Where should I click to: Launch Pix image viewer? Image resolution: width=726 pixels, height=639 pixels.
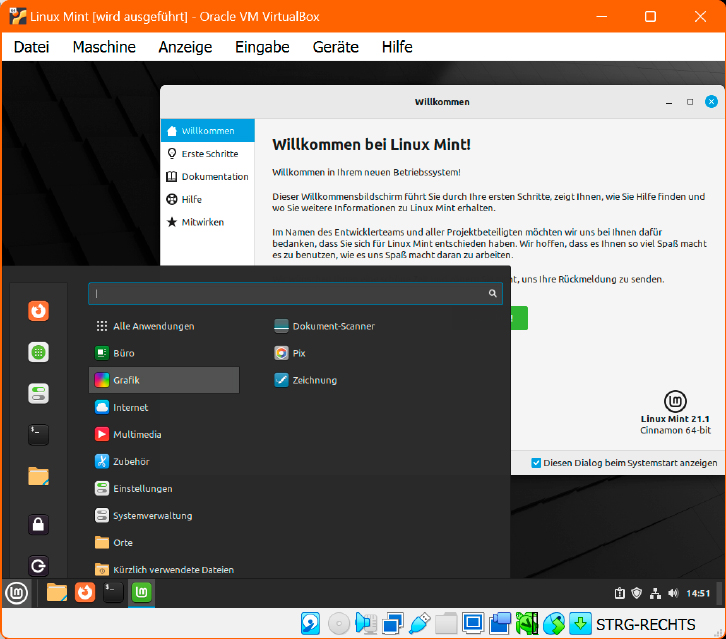(290, 353)
